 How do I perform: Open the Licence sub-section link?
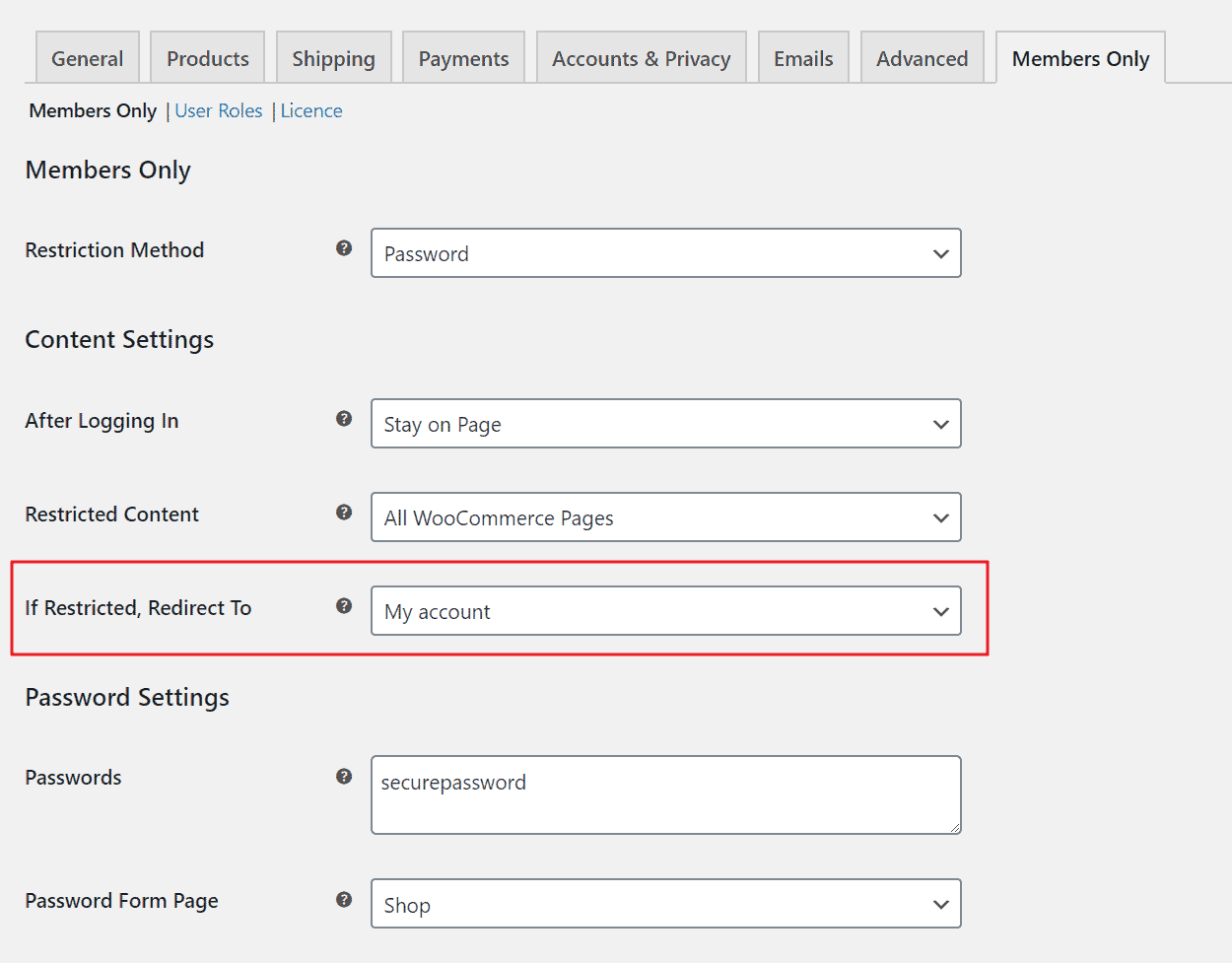coord(311,110)
